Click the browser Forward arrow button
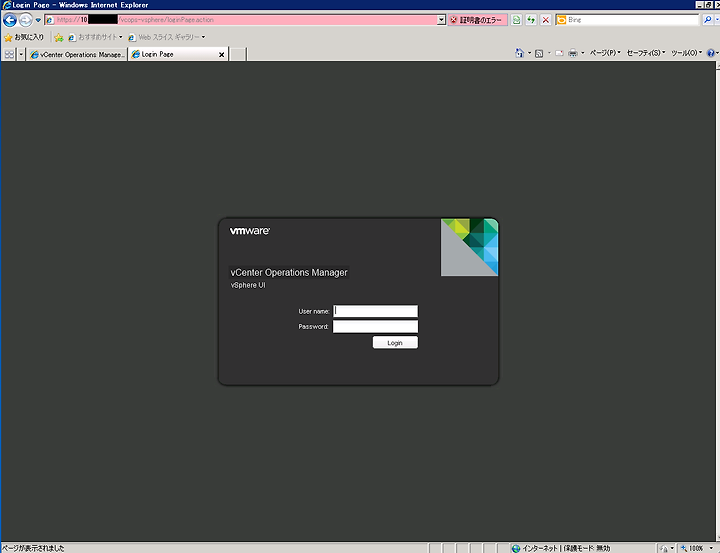 pos(26,20)
